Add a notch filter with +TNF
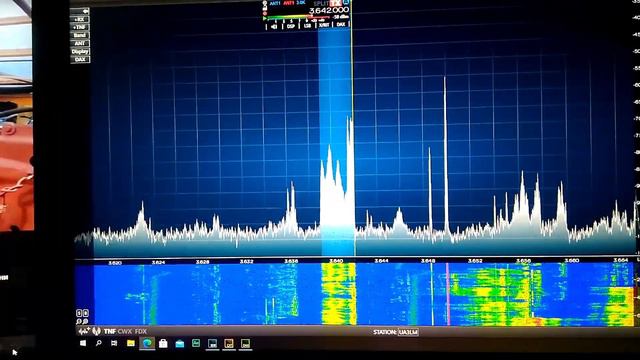The height and width of the screenshot is (360, 640). pyautogui.click(x=80, y=27)
